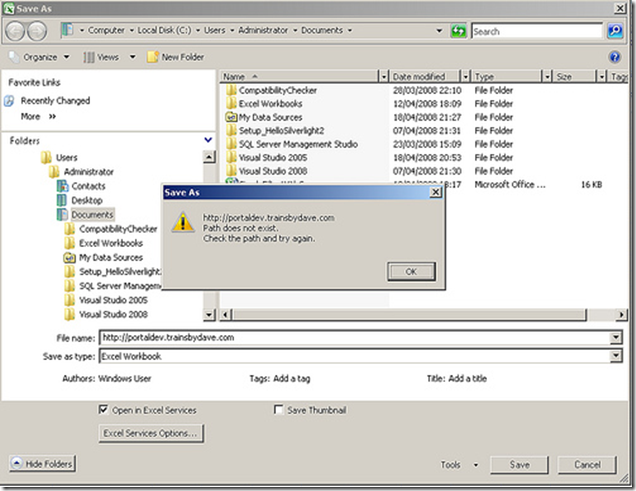Click Documents in the address bar
The height and width of the screenshot is (491, 636).
[322, 30]
